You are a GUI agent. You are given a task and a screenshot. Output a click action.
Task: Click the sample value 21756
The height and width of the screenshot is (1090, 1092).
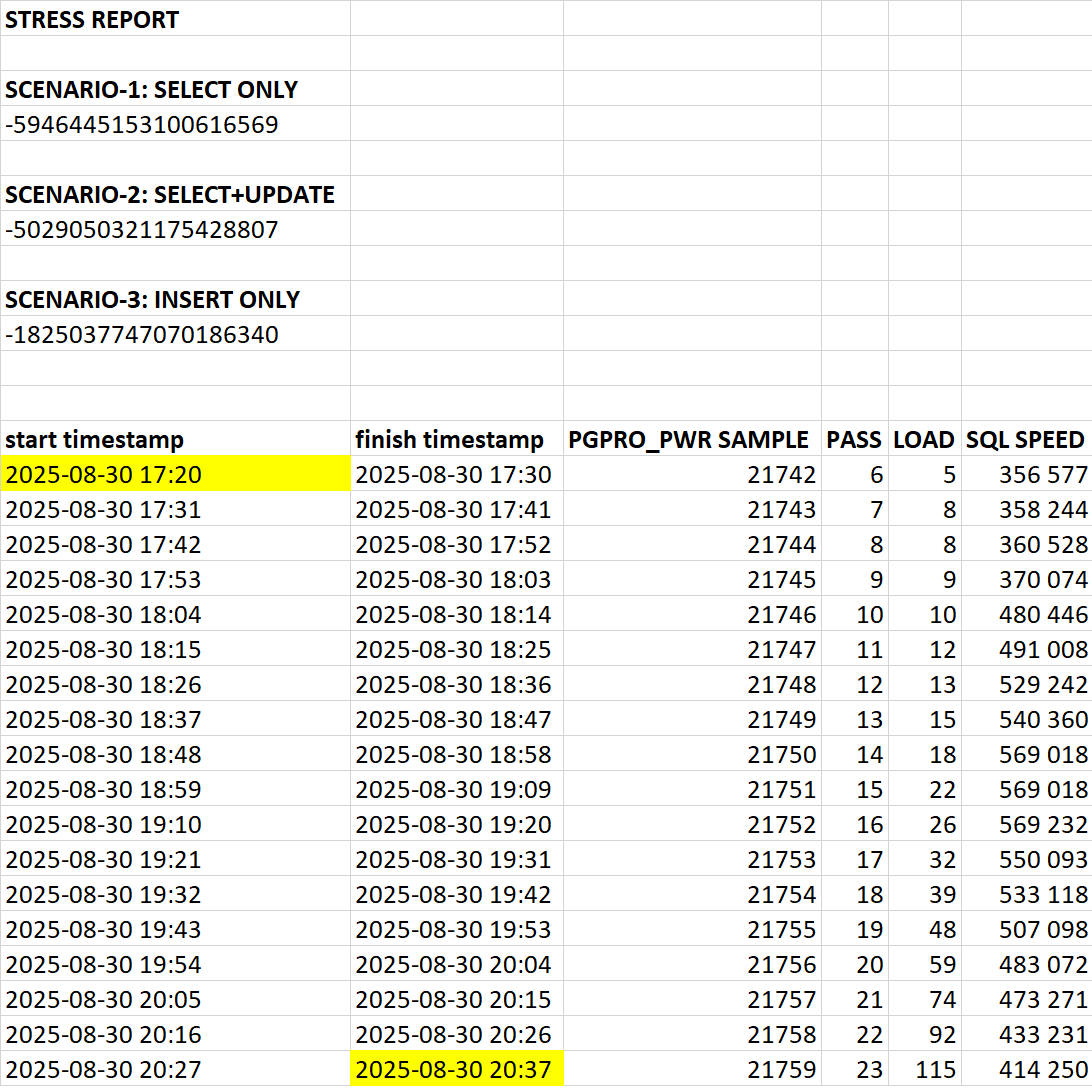[x=692, y=964]
